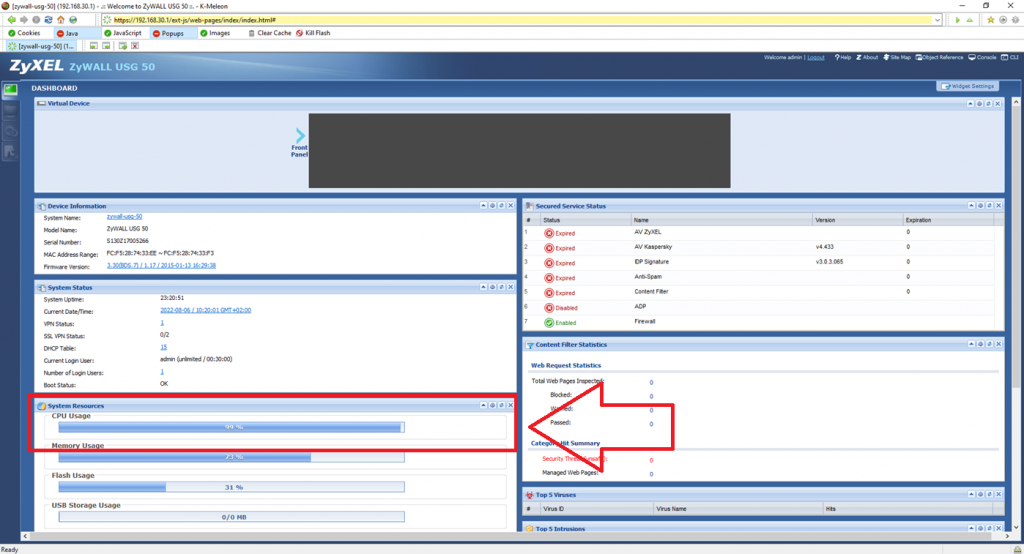Select the [zywall-usg-50] browser tab

[x=41, y=46]
